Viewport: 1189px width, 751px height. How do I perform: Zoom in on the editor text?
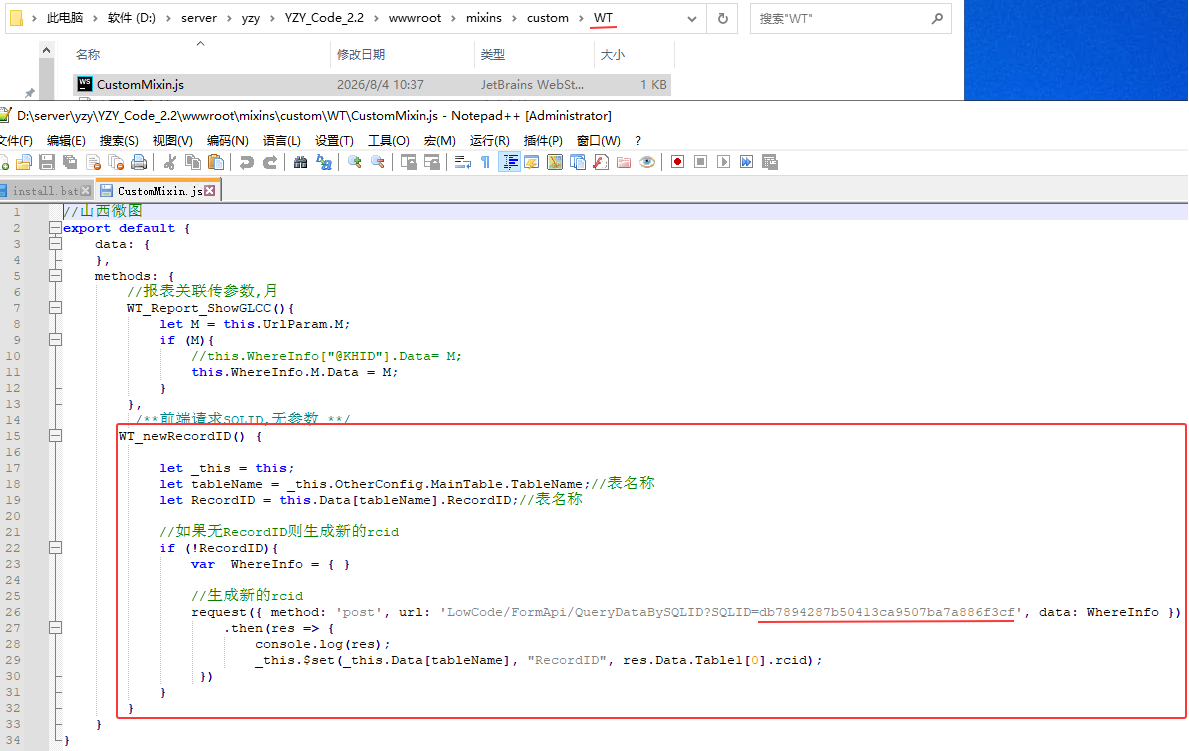tap(354, 162)
